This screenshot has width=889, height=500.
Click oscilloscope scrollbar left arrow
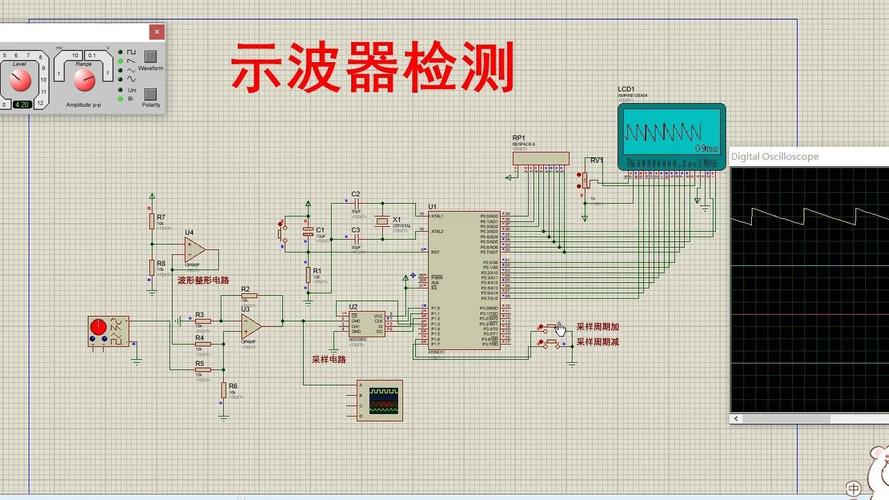[736, 418]
